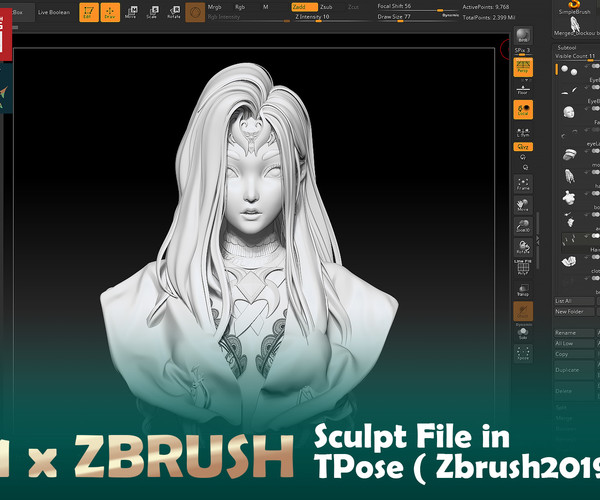The height and width of the screenshot is (500, 600).
Task: Select the Move tool in top shelf
Action: (x=131, y=12)
